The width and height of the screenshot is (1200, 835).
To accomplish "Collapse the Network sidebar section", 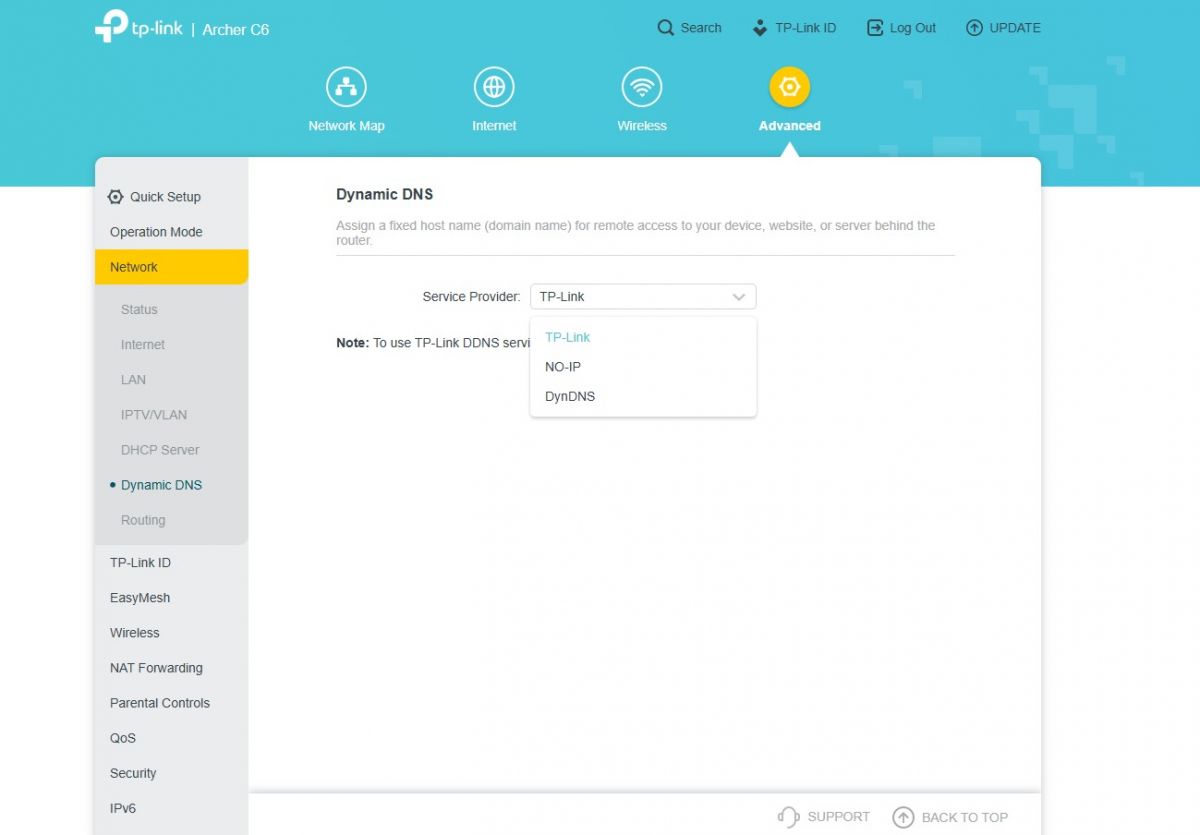I will (x=171, y=267).
